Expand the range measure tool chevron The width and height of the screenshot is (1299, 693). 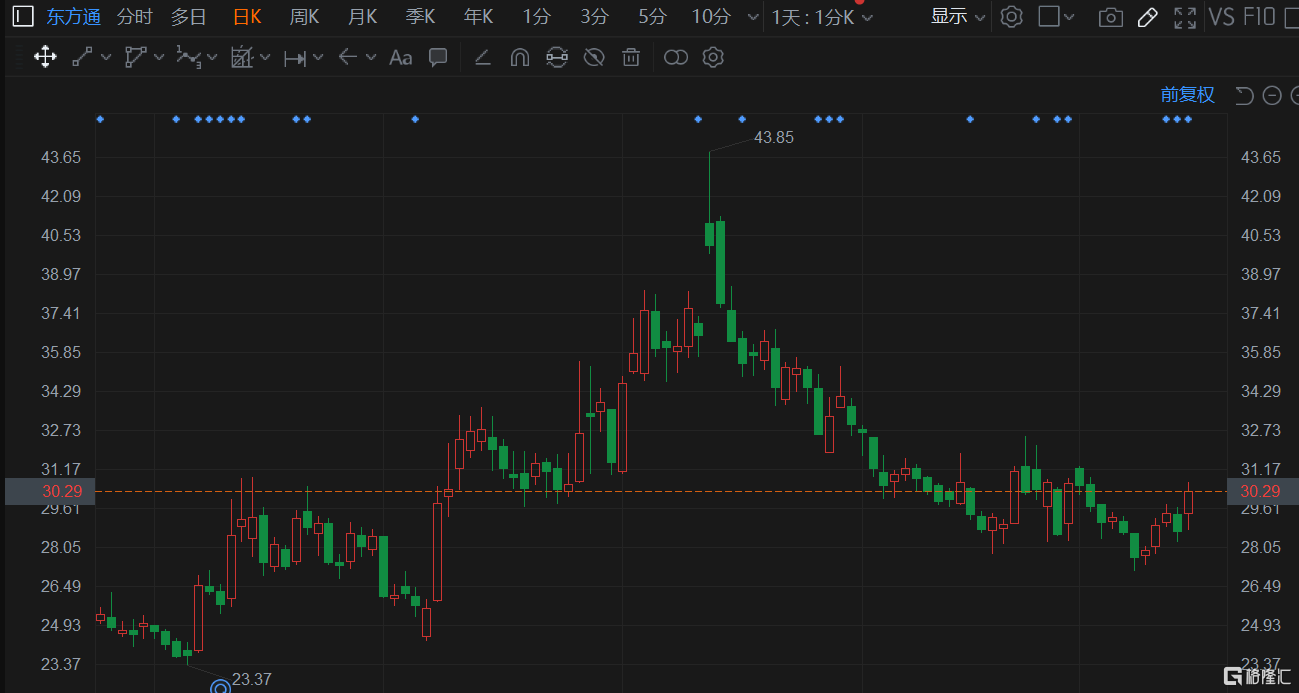coord(318,58)
